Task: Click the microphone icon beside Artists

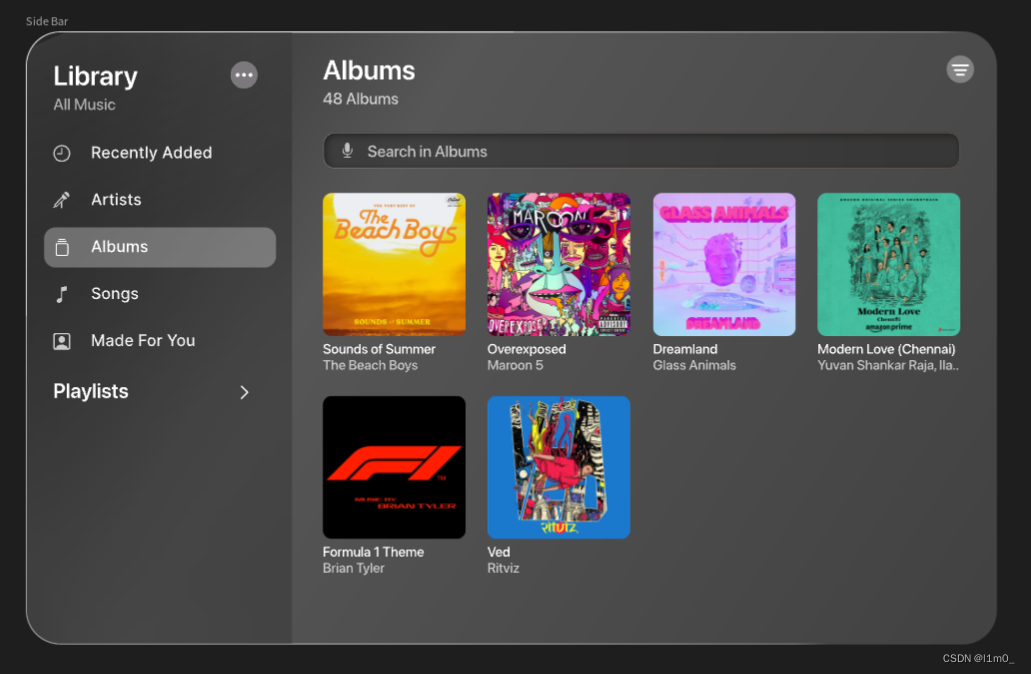Action: (x=62, y=200)
